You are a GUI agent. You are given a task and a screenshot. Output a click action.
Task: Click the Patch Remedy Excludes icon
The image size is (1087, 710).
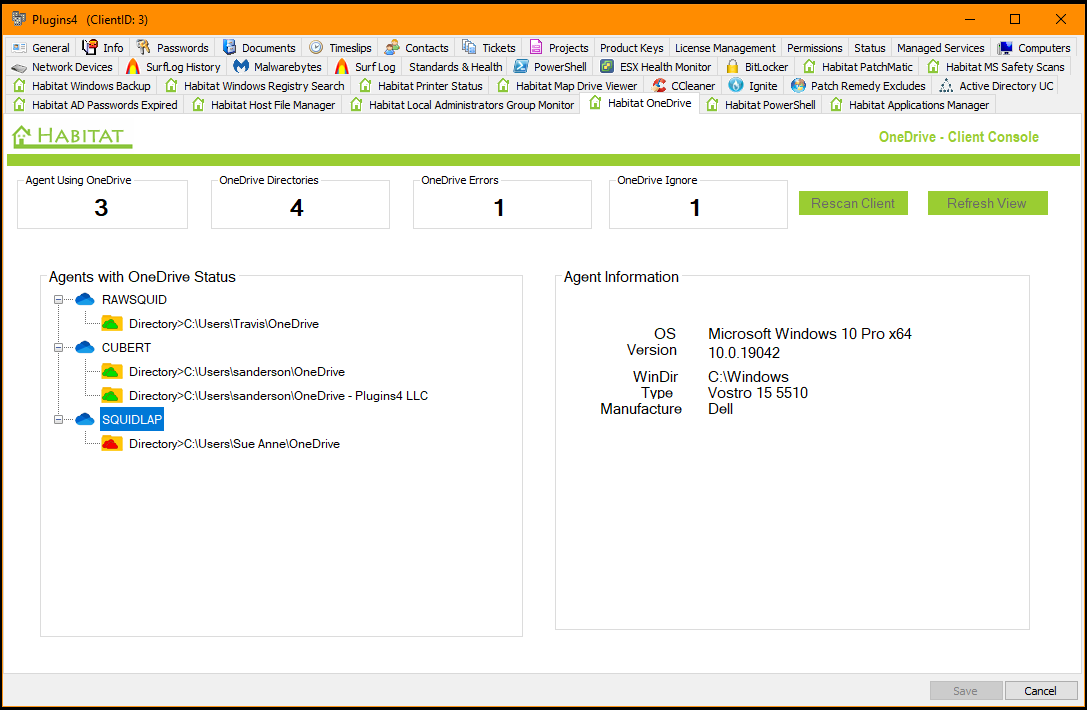tap(798, 85)
